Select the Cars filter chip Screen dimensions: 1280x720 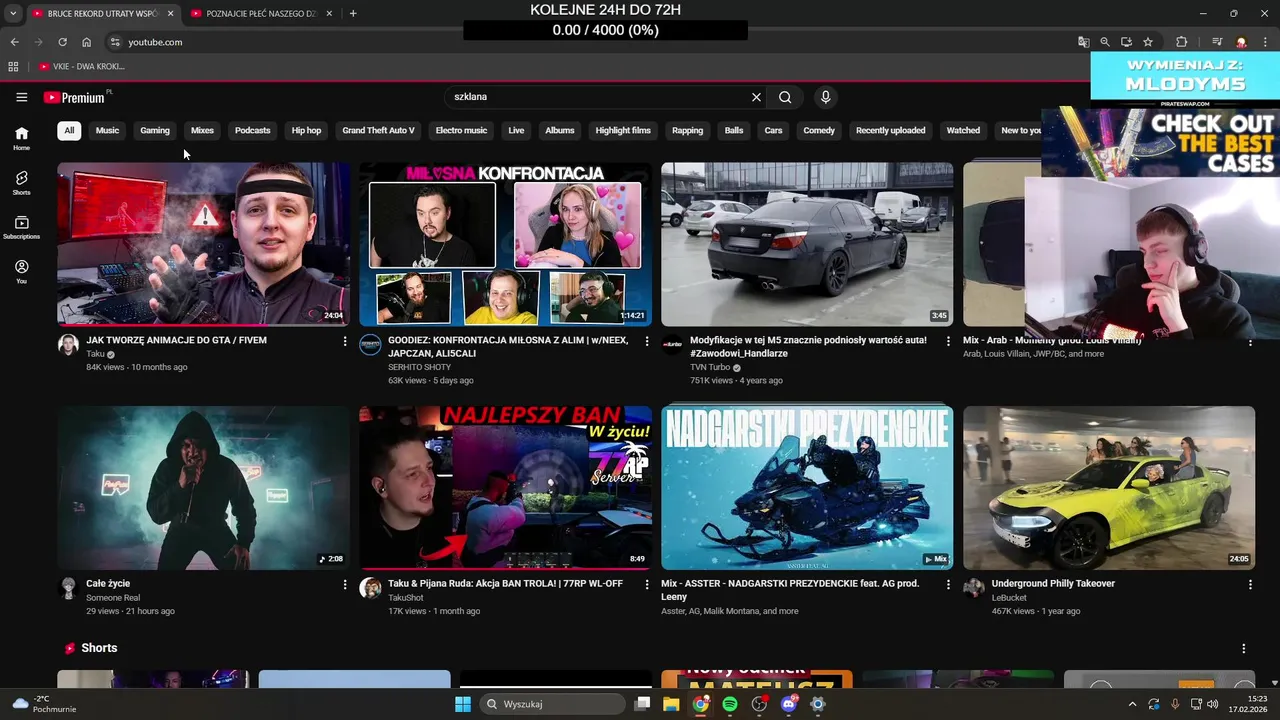[x=773, y=130]
